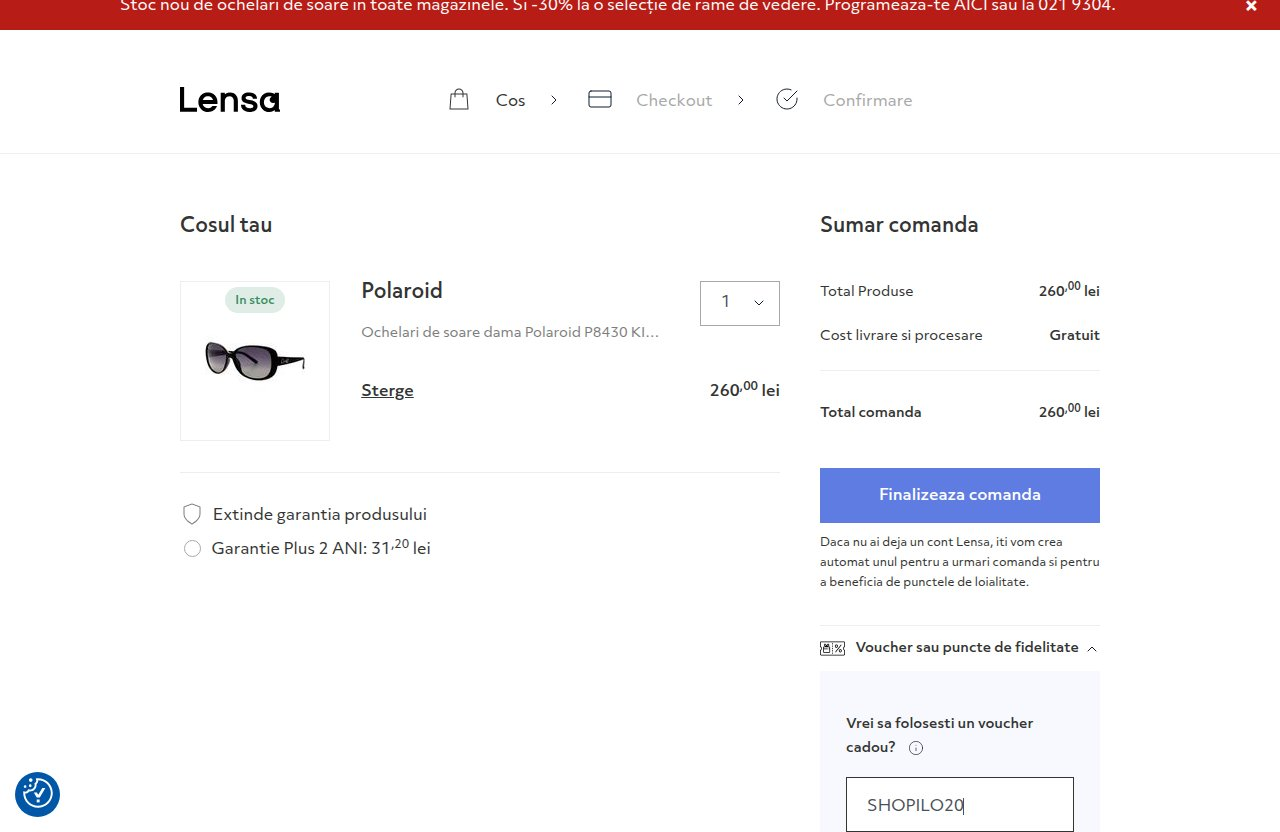The image size is (1280, 832).
Task: Click the Total Produse label
Action: [x=867, y=291]
